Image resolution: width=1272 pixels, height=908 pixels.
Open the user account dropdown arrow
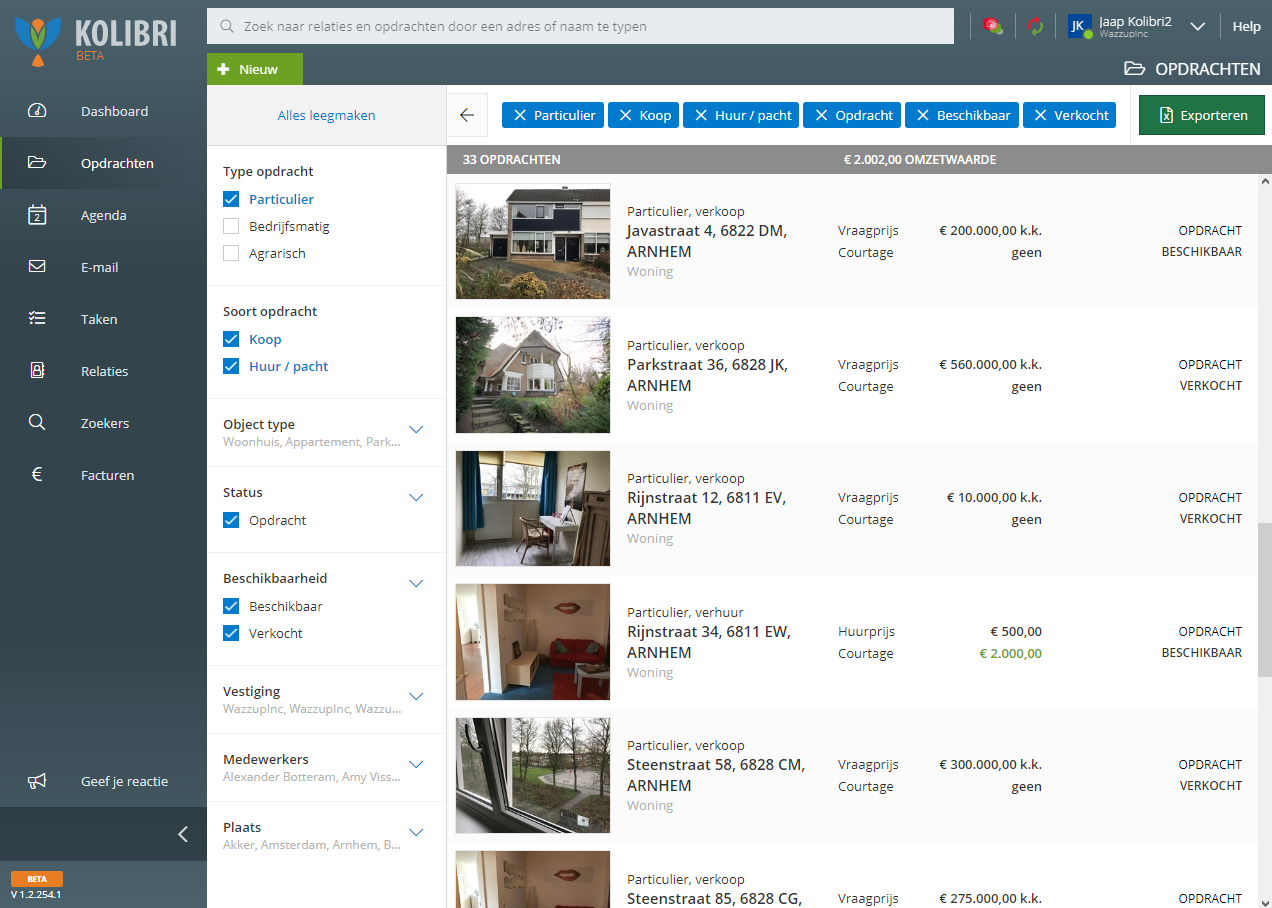(x=1198, y=27)
